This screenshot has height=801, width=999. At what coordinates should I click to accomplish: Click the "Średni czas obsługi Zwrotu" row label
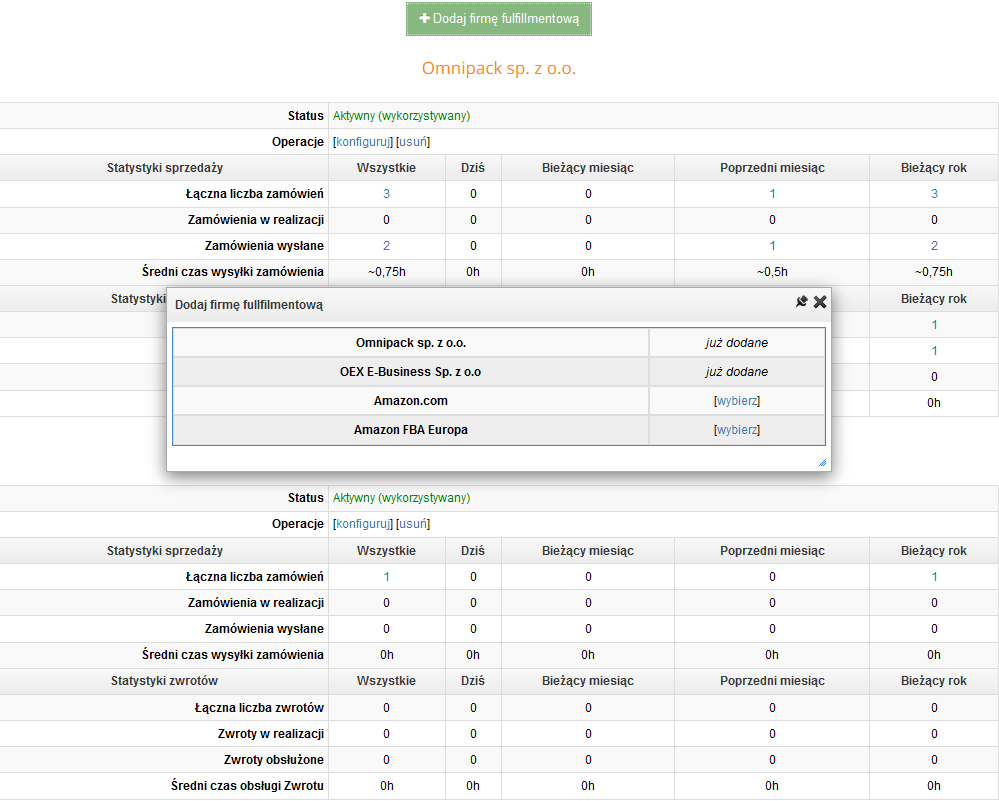point(247,786)
